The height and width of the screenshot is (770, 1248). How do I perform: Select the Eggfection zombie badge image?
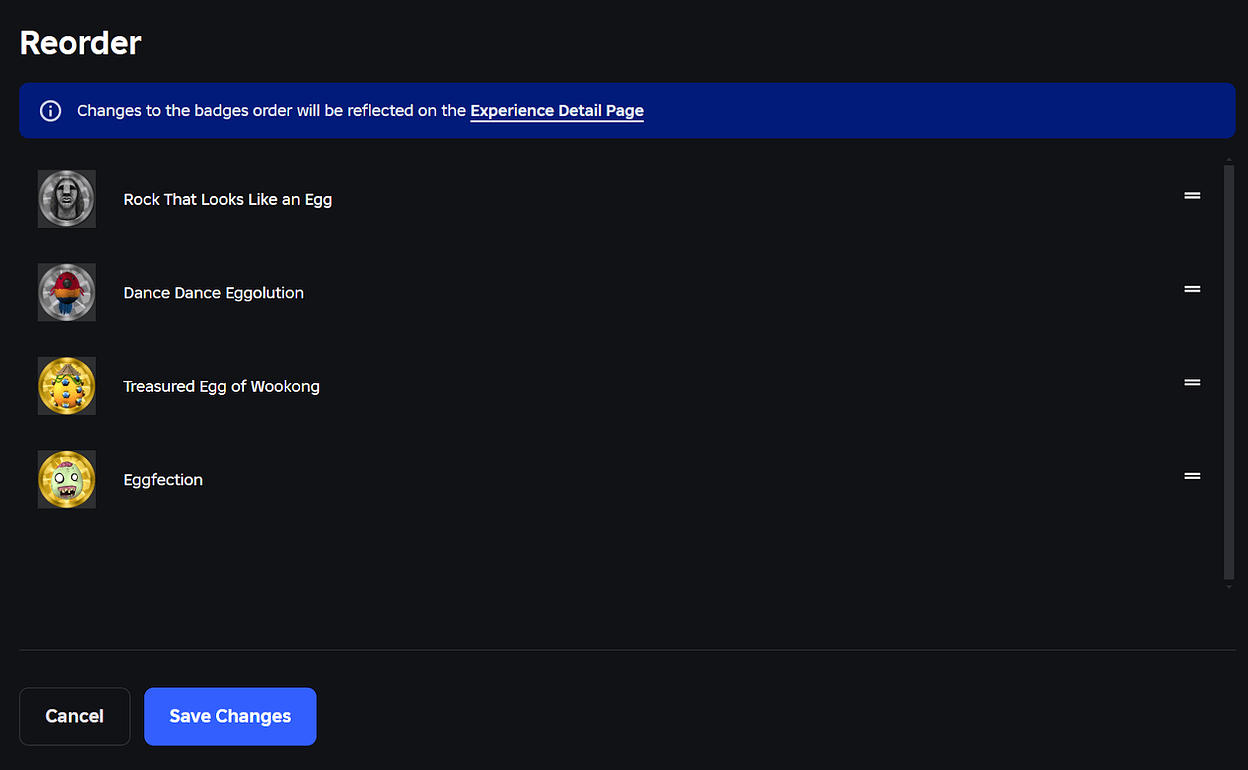tap(67, 479)
